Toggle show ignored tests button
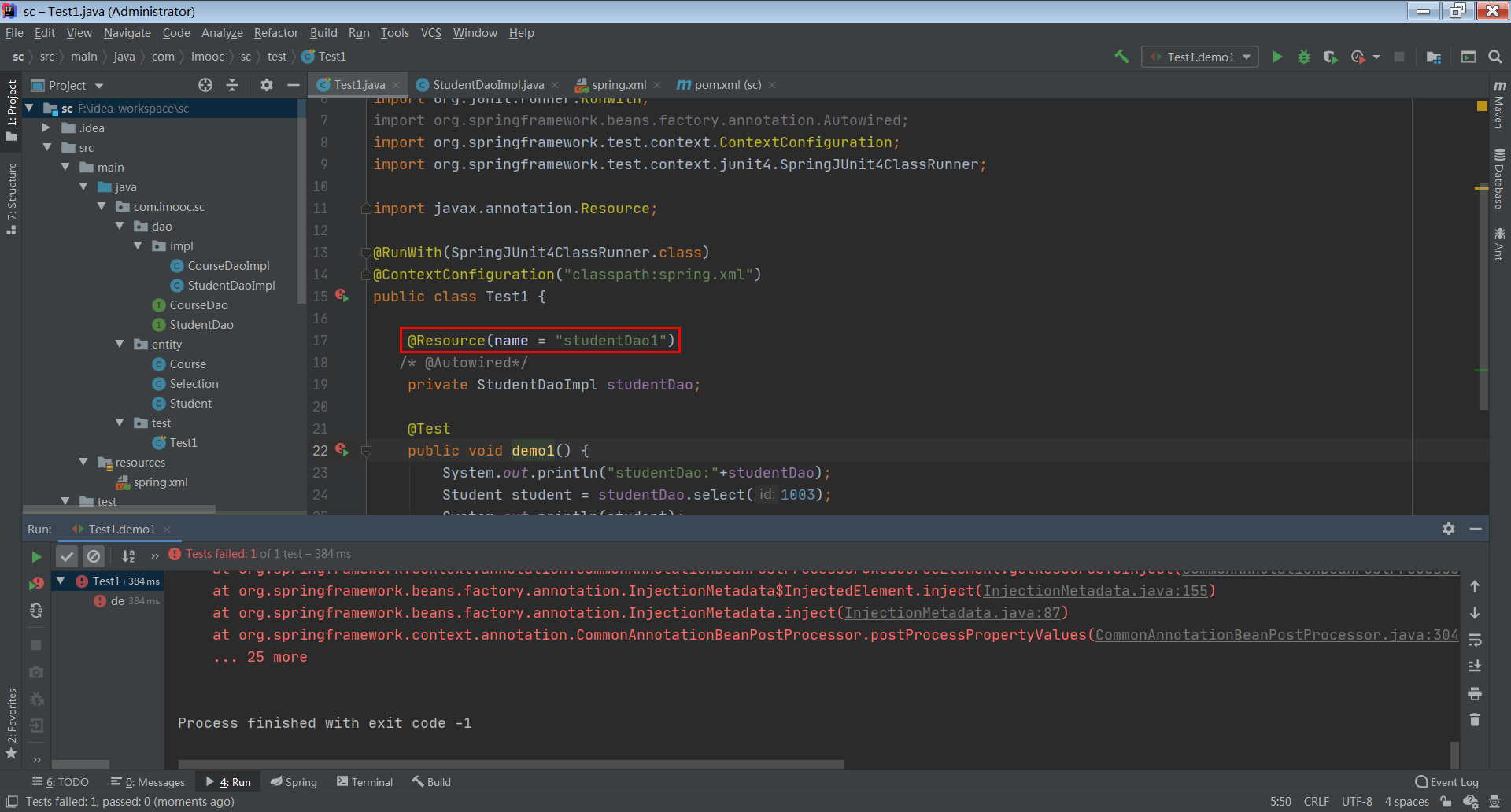Screen dimensions: 1511x812 pos(94,556)
